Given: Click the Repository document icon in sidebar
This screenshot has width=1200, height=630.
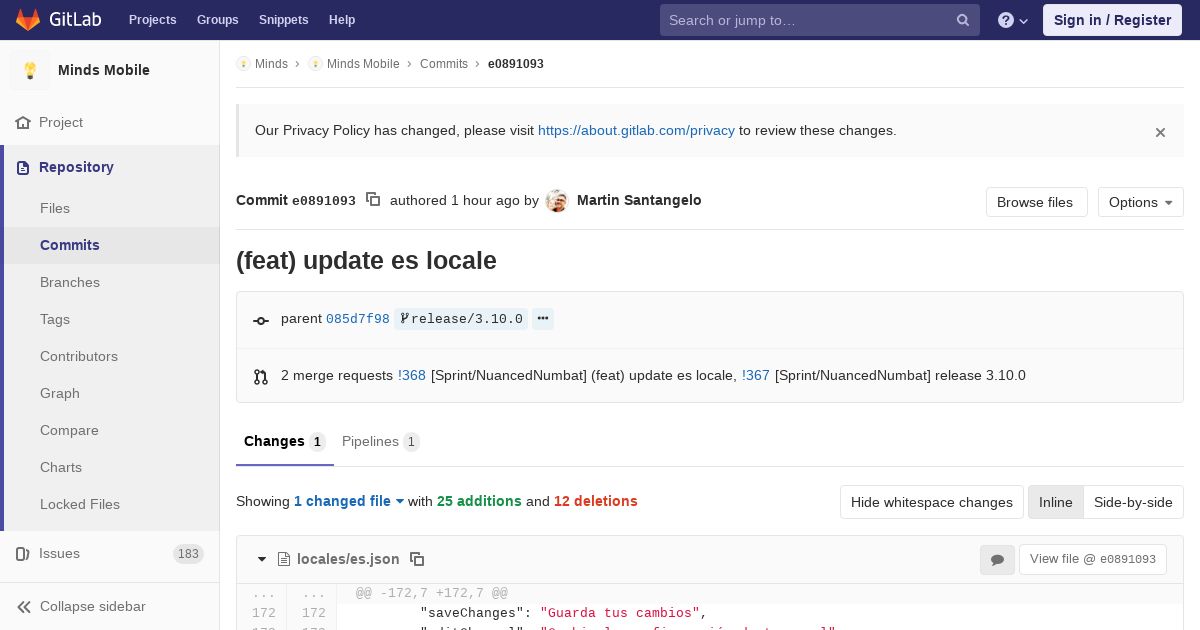Looking at the screenshot, I should 23,167.
